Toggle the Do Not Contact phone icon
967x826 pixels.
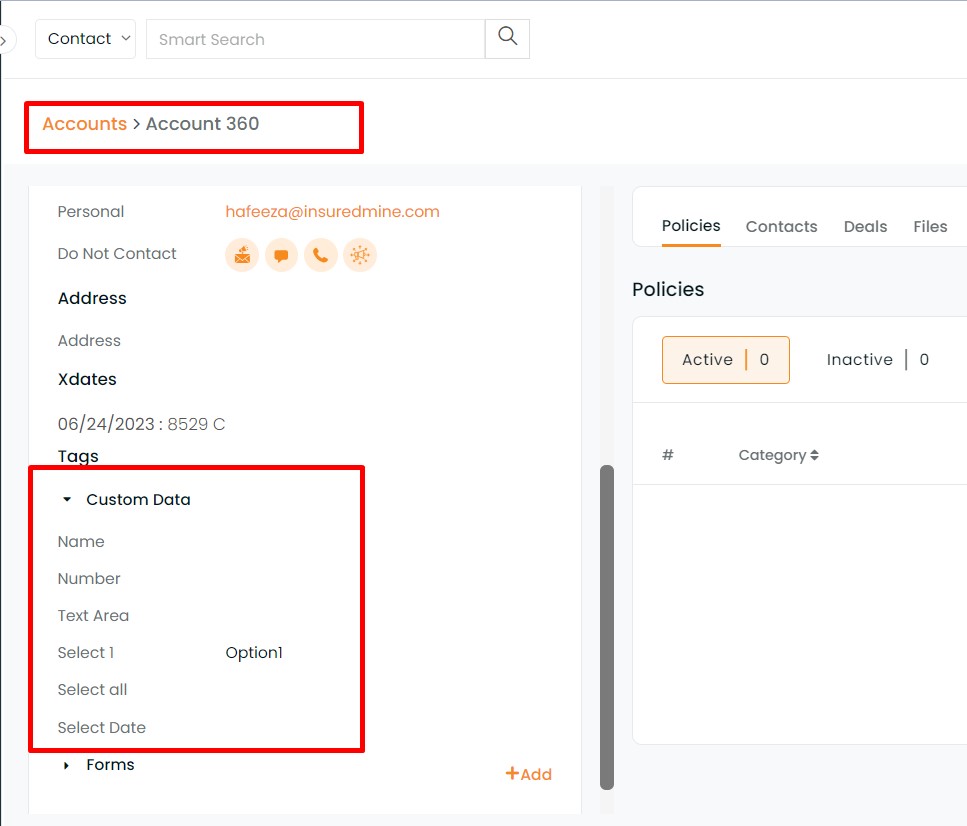point(321,255)
